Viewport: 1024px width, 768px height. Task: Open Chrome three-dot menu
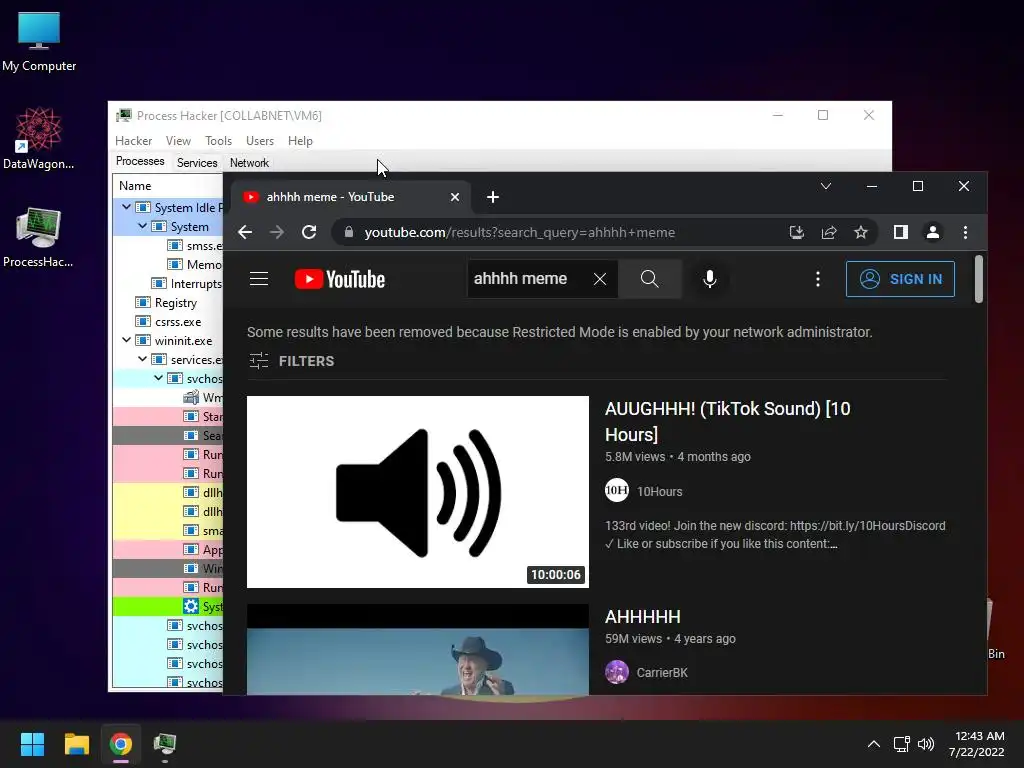965,232
